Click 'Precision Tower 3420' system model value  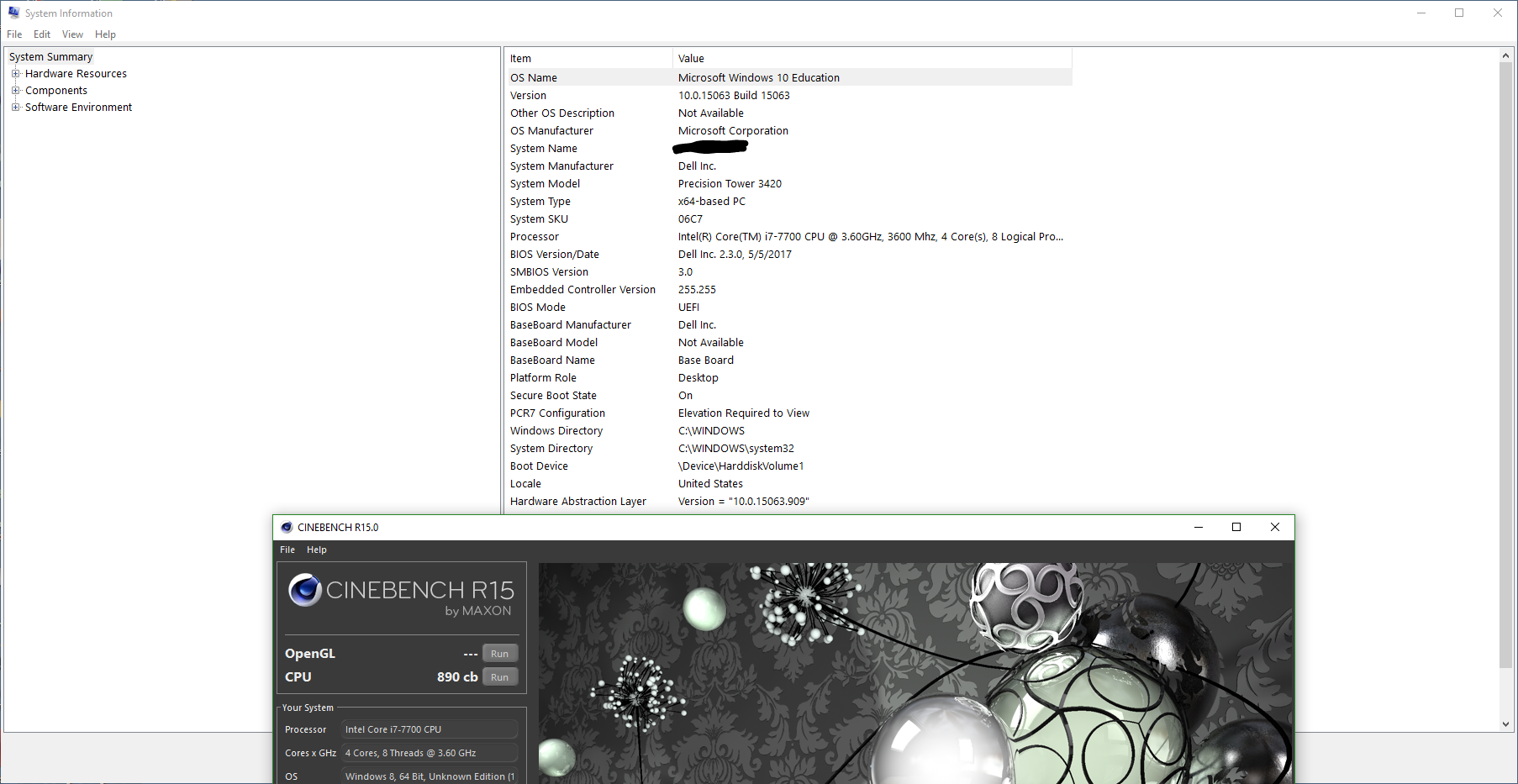click(730, 184)
